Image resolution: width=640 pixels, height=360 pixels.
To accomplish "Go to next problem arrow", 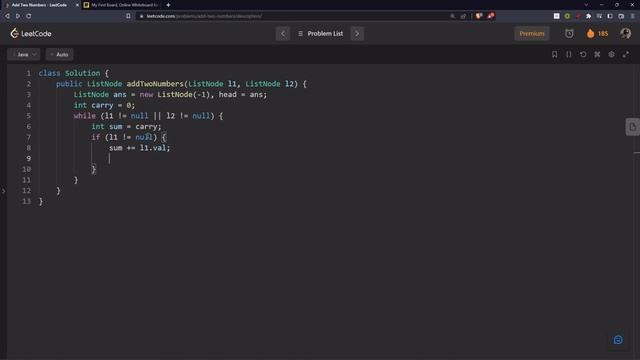I will click(357, 33).
